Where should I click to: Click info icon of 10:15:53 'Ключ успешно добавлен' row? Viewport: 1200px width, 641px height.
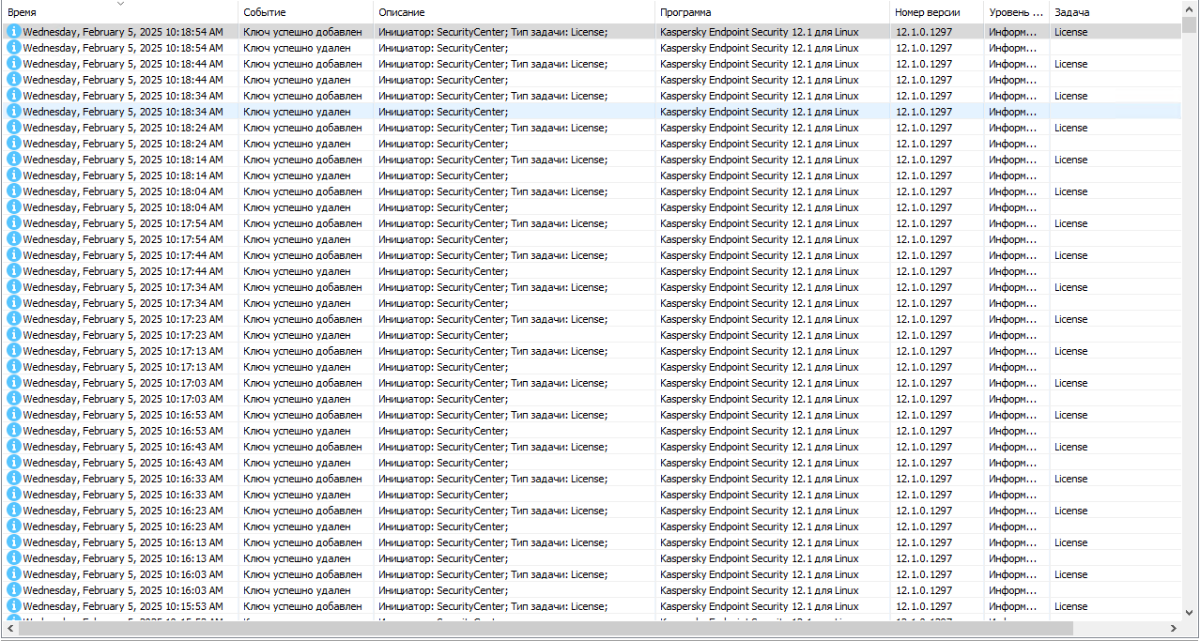[14, 607]
